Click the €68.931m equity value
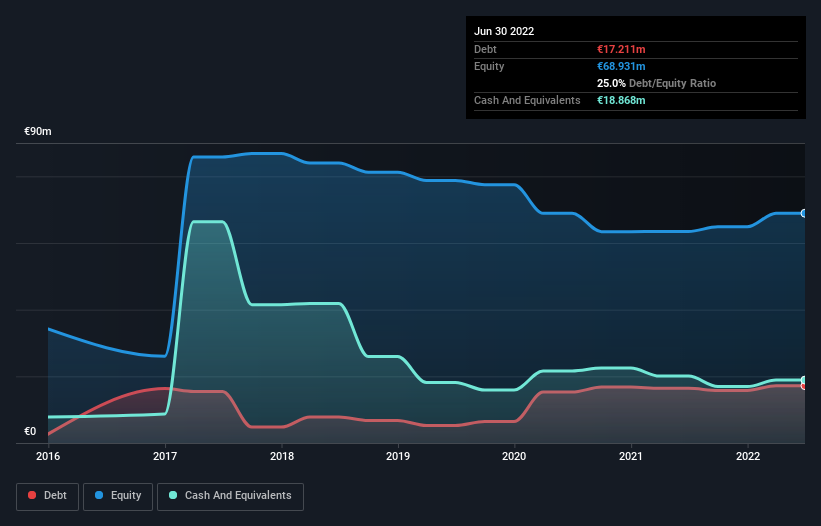Image resolution: width=821 pixels, height=526 pixels. tap(621, 66)
